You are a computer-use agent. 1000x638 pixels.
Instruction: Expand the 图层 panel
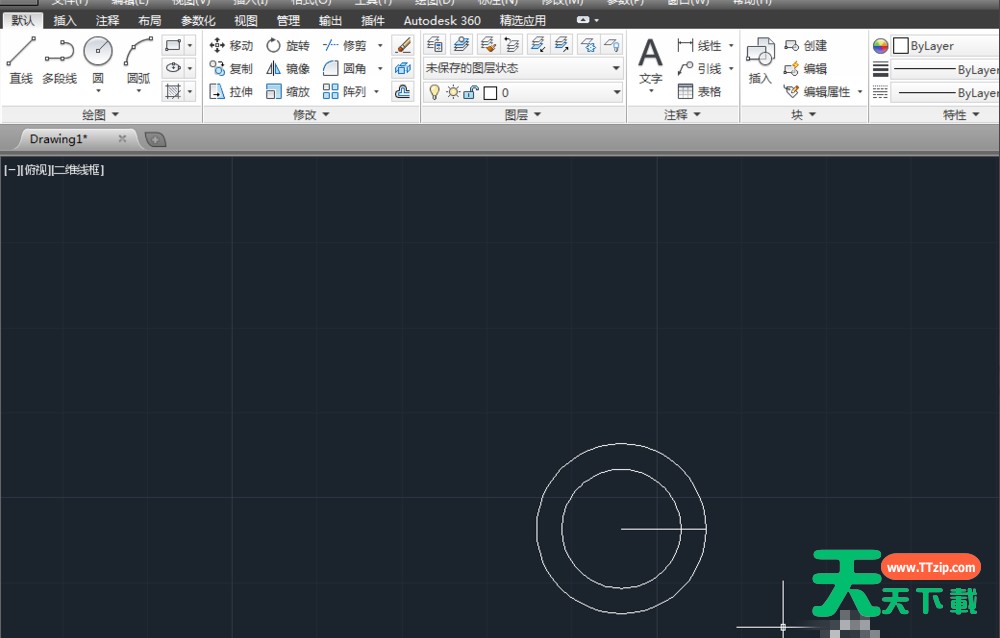(523, 115)
